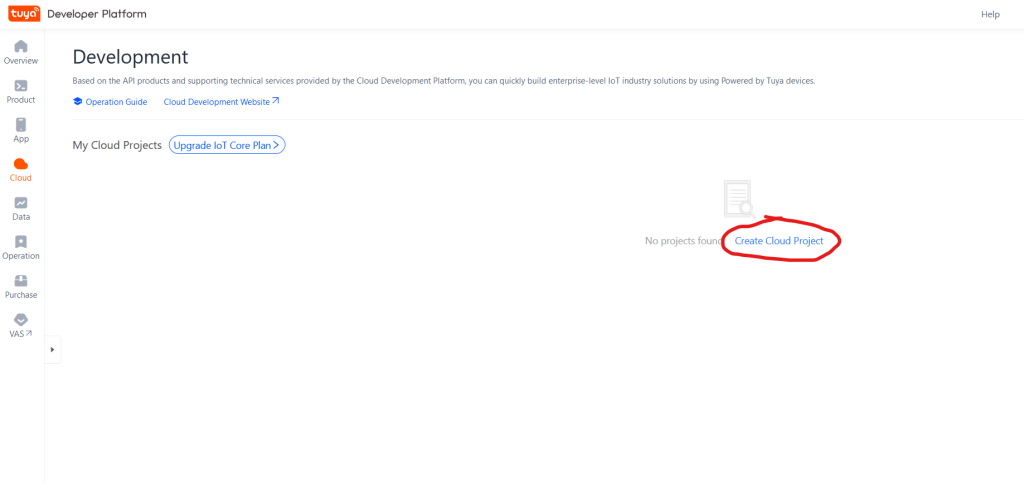Visit the Cloud Development Website link
Screen dimensions: 1024x484
click(x=216, y=102)
